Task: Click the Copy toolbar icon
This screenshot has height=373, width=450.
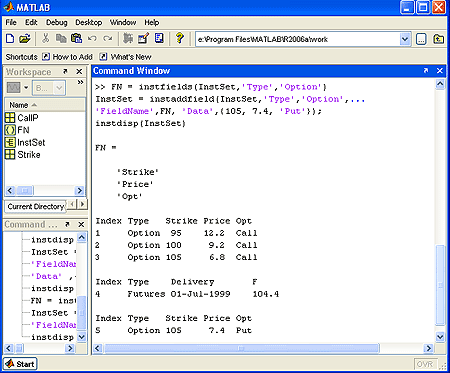Action: [x=61, y=39]
